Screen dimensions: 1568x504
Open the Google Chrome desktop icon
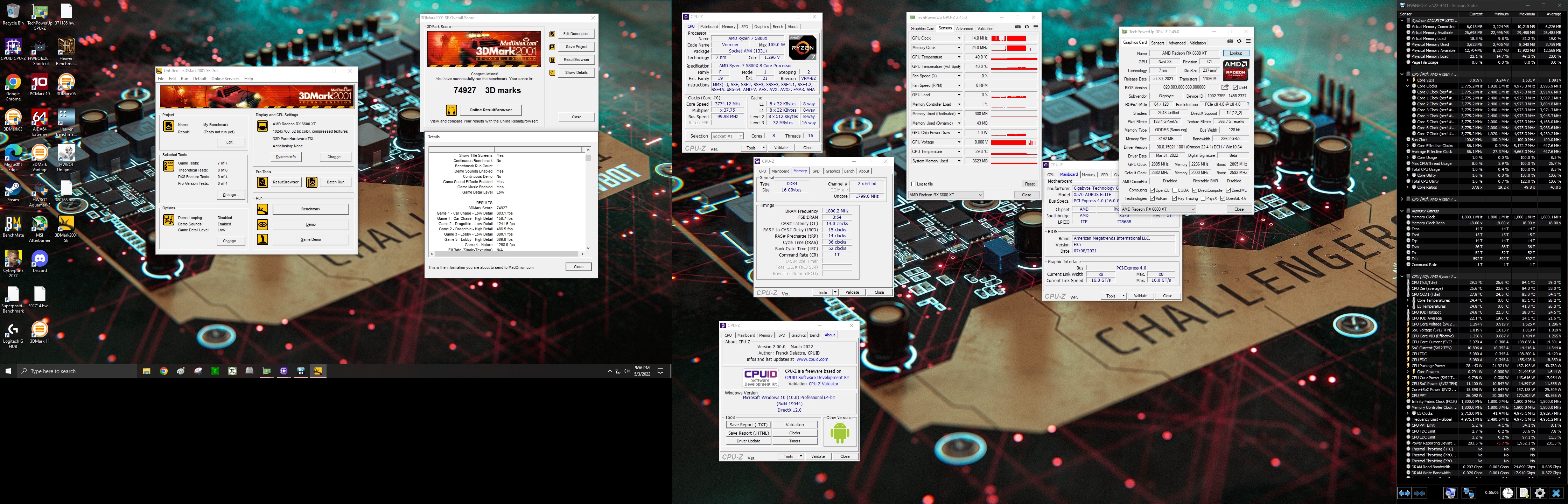pos(13,86)
